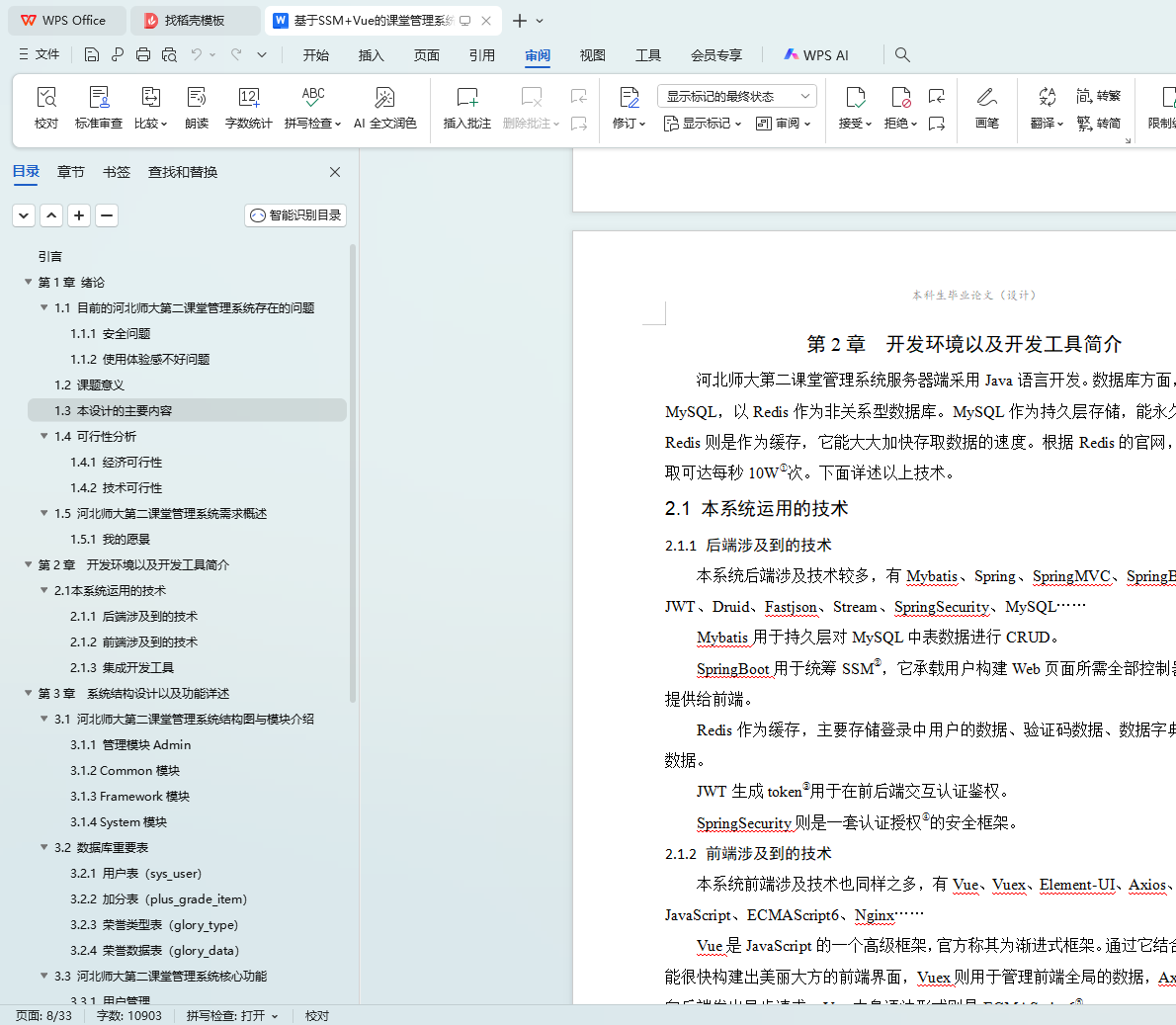Click previous revision icon beside 拒绝
The width and height of the screenshot is (1176, 1025).
coord(937,96)
